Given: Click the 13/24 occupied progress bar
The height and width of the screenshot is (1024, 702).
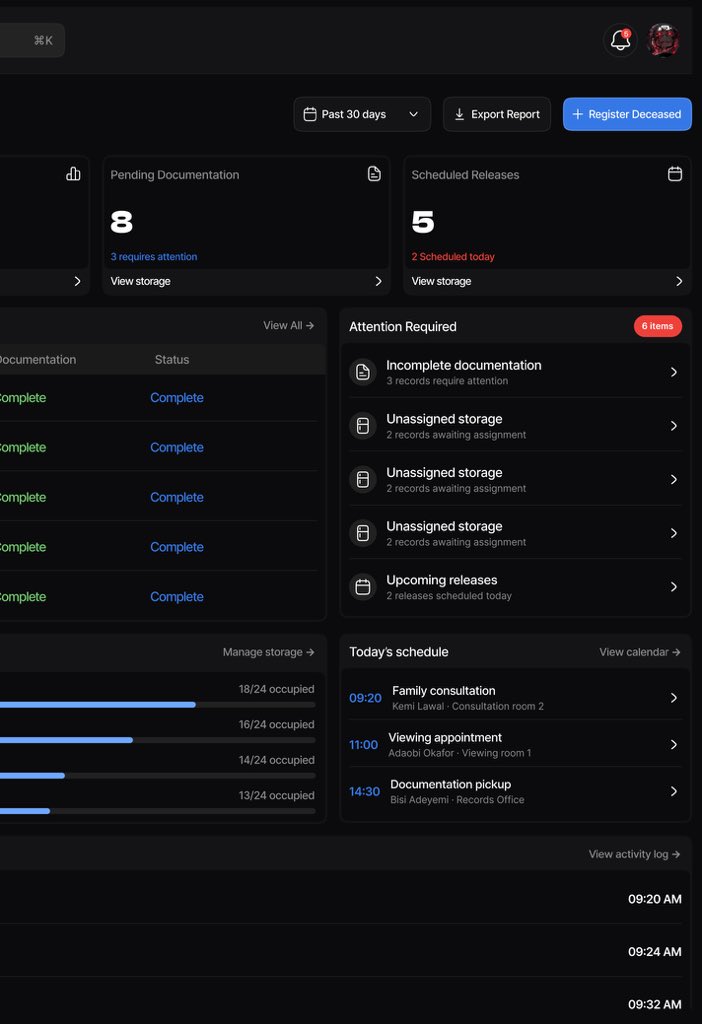Looking at the screenshot, I should [x=157, y=811].
